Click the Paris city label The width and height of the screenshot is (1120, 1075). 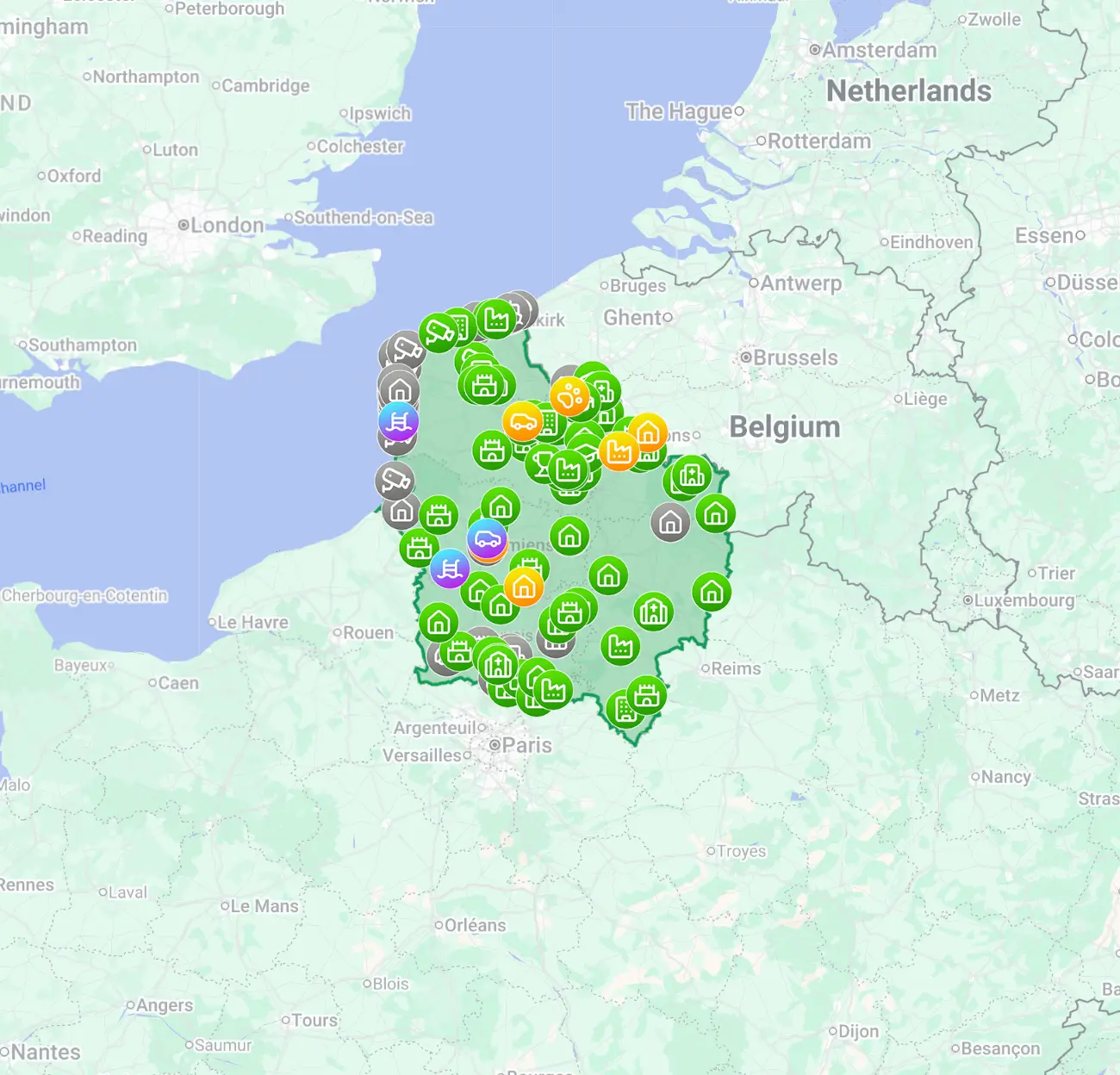(528, 745)
